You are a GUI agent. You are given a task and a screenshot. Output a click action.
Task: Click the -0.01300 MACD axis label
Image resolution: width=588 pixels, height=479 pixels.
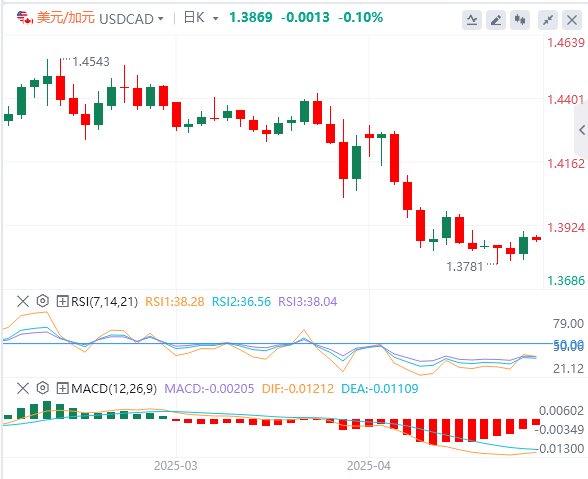tap(559, 449)
